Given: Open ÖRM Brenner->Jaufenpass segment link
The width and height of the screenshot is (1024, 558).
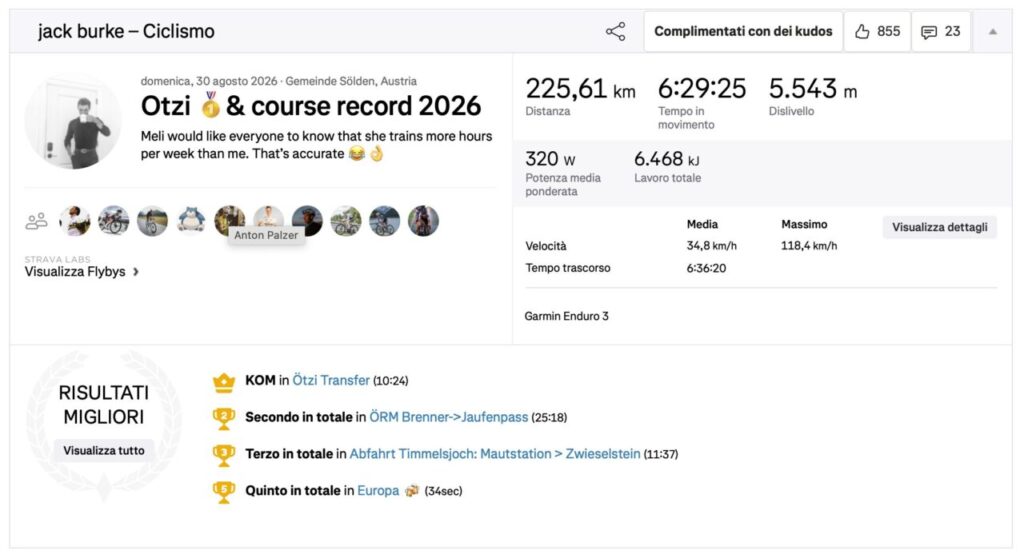Looking at the screenshot, I should coord(449,417).
